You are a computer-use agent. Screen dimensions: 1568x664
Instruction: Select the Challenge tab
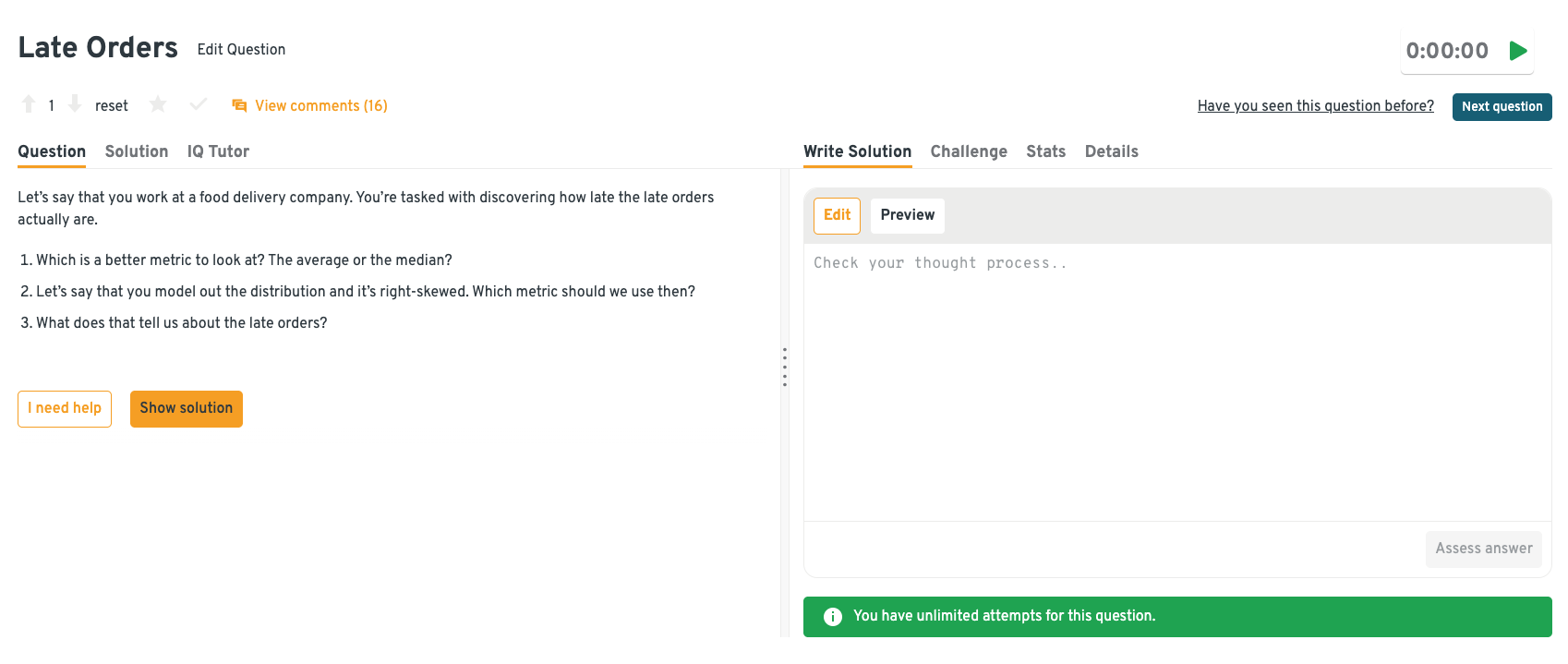(969, 151)
